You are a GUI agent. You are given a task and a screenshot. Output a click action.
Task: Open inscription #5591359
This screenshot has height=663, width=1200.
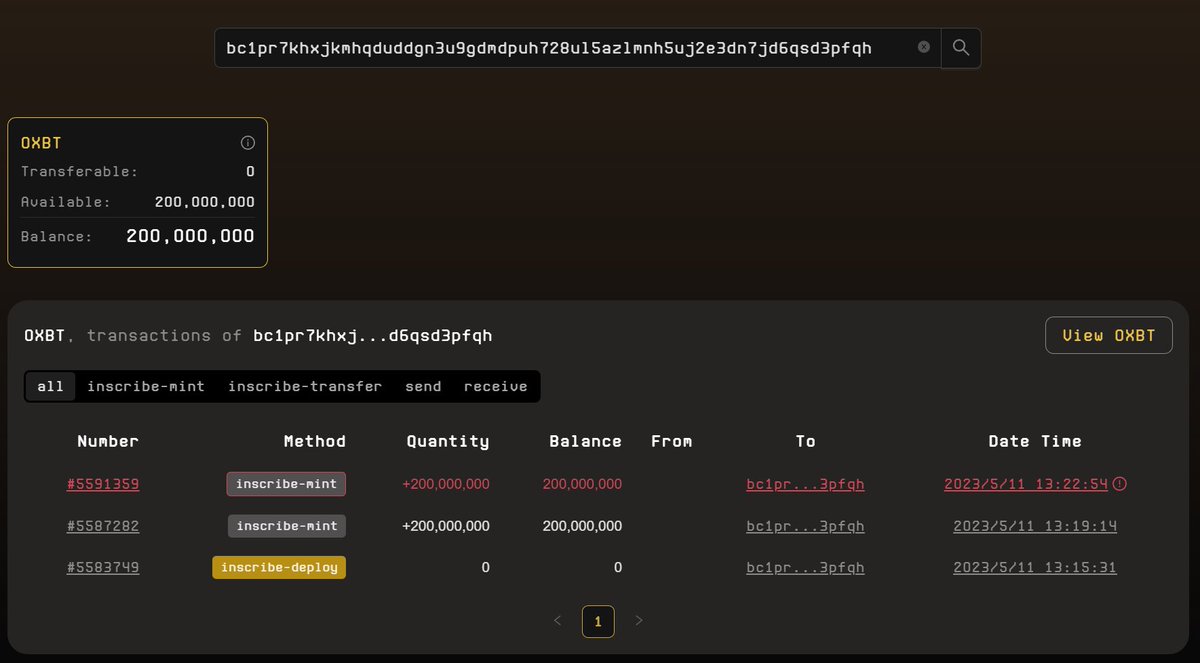click(x=103, y=484)
